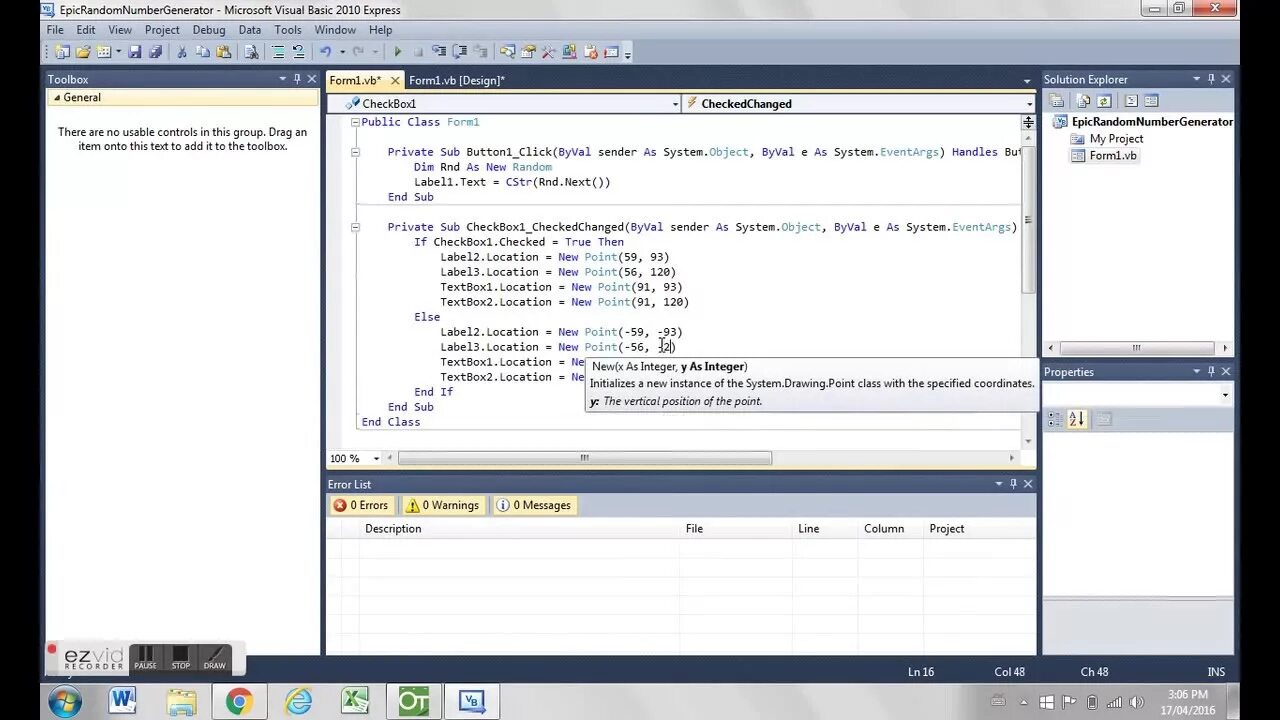Click Show All Files in Solution Explorer
This screenshot has height=720, width=1280.
[x=1084, y=101]
